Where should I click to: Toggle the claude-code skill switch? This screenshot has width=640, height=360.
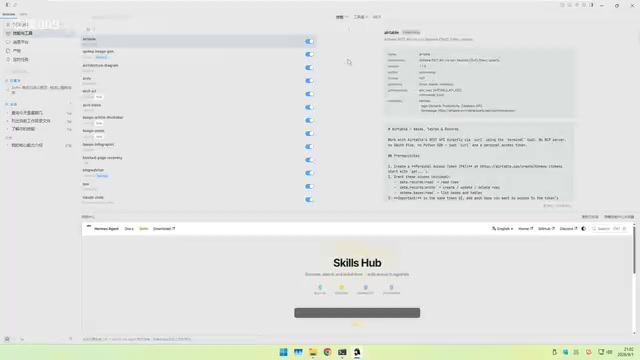tap(309, 200)
